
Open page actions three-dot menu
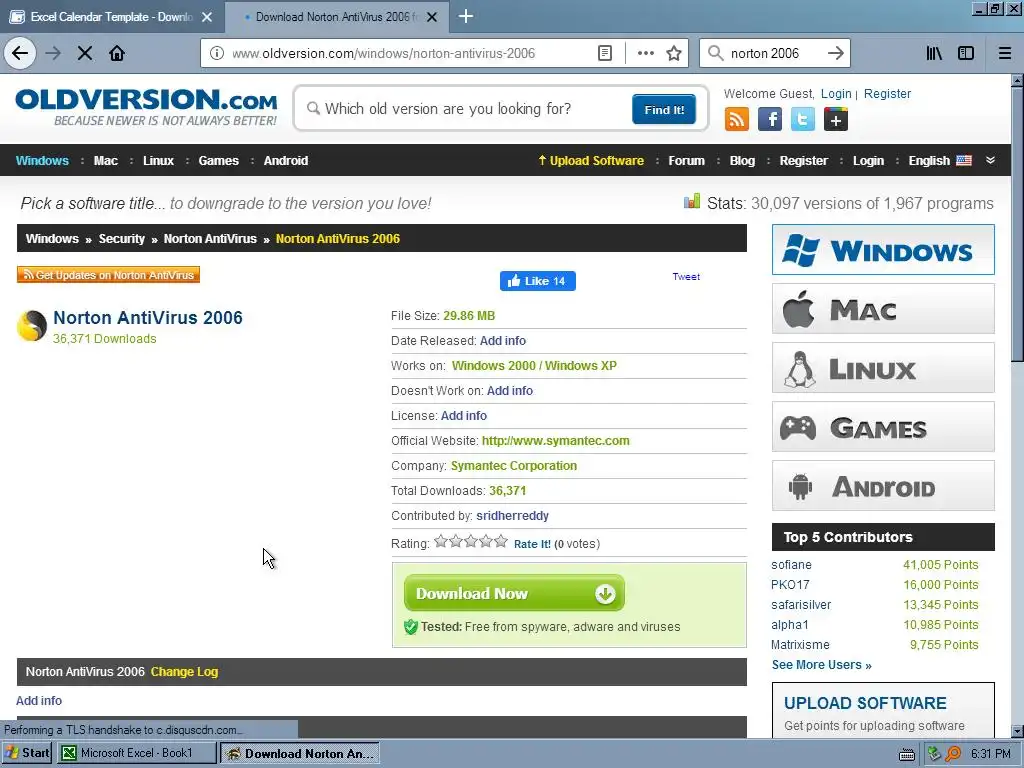pos(645,53)
